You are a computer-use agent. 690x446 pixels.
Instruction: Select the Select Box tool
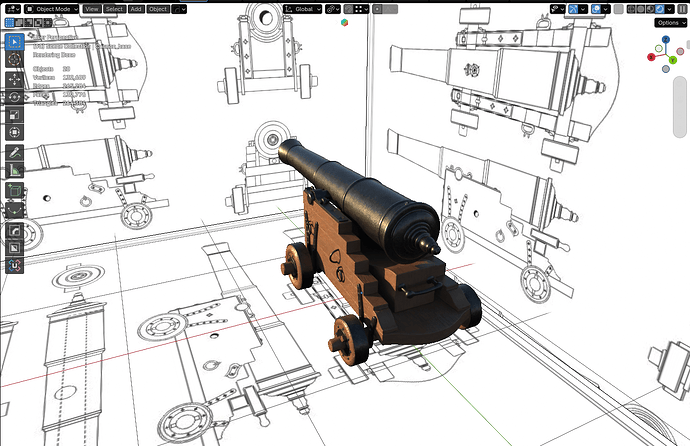[15, 42]
